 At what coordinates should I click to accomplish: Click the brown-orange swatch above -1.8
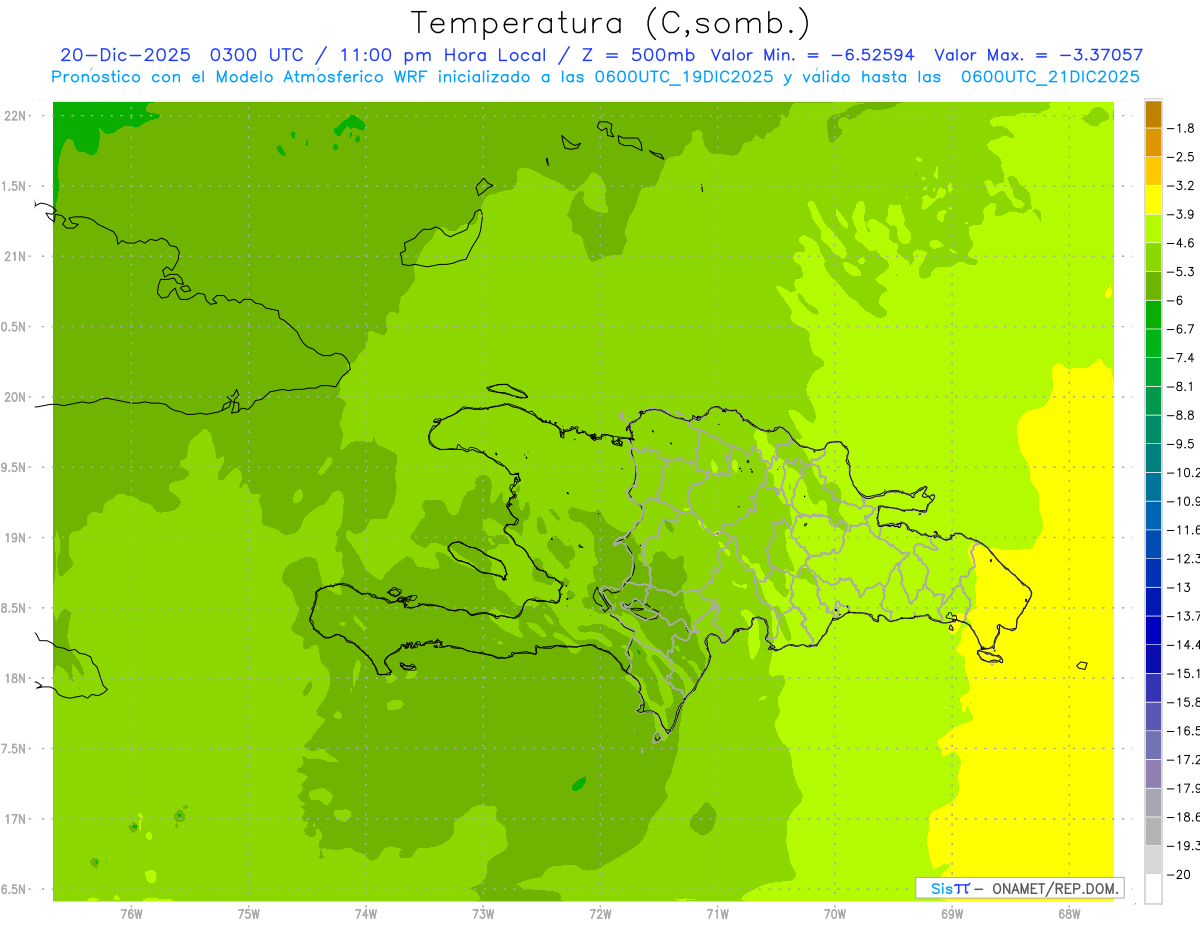1153,115
